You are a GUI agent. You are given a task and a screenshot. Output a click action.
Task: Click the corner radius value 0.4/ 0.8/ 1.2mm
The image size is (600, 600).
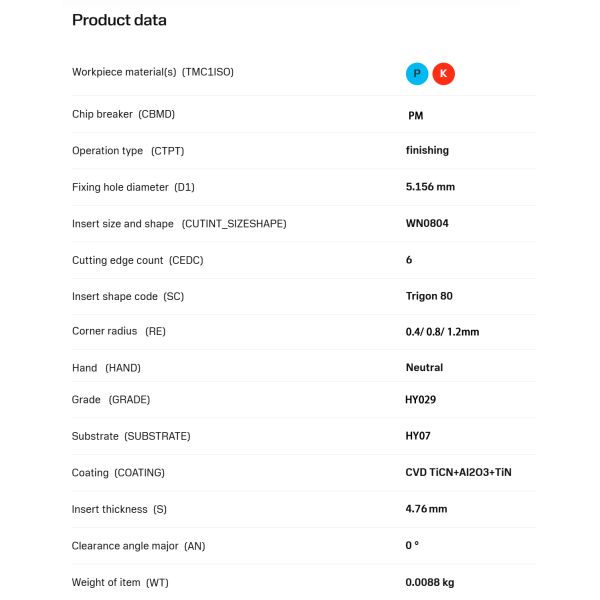point(442,332)
